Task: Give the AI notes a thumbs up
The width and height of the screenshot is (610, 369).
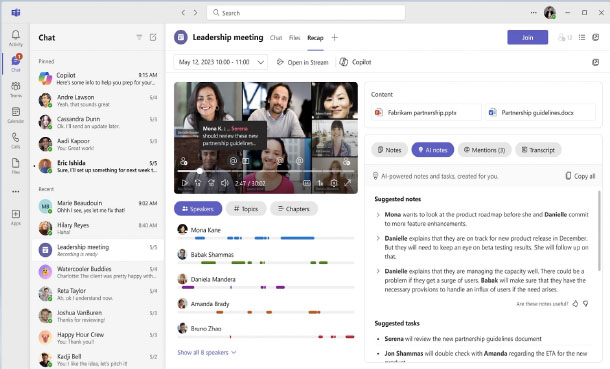Action: (x=575, y=304)
